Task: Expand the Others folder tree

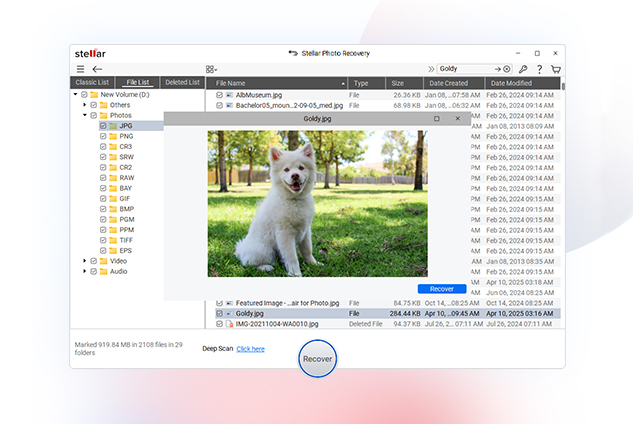Action: pos(85,105)
